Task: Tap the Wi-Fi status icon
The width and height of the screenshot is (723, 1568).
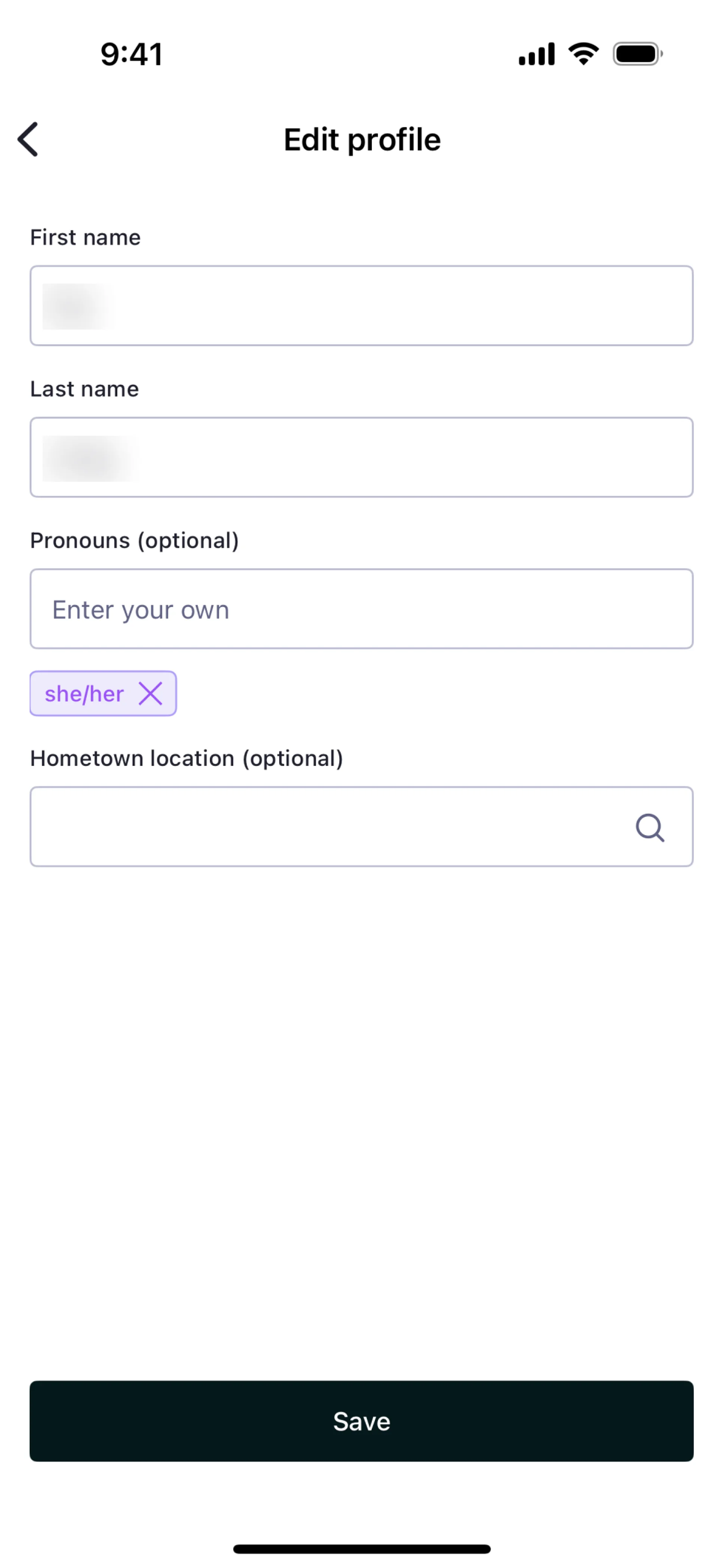Action: click(583, 54)
